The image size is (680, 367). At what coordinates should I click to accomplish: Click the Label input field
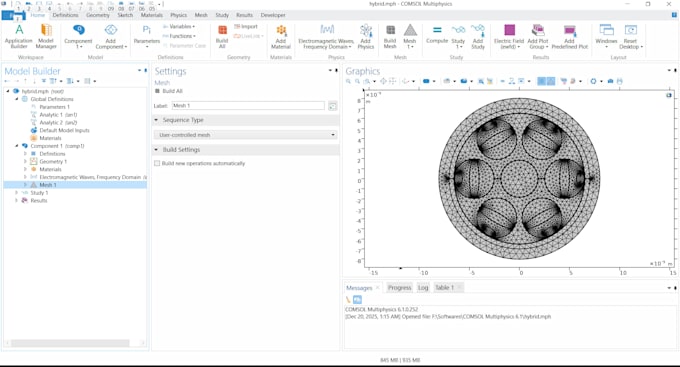(x=248, y=106)
